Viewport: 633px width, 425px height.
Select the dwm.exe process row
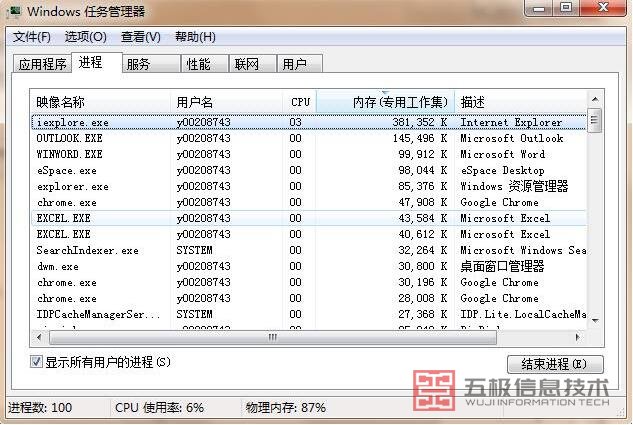coord(309,266)
